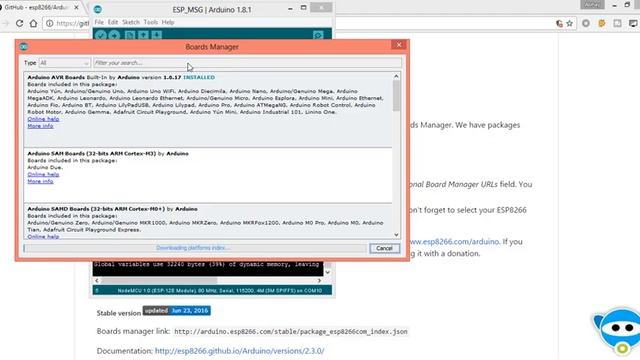640x360 pixels.
Task: Go to the Chrome home page icon
Action: (33, 23)
